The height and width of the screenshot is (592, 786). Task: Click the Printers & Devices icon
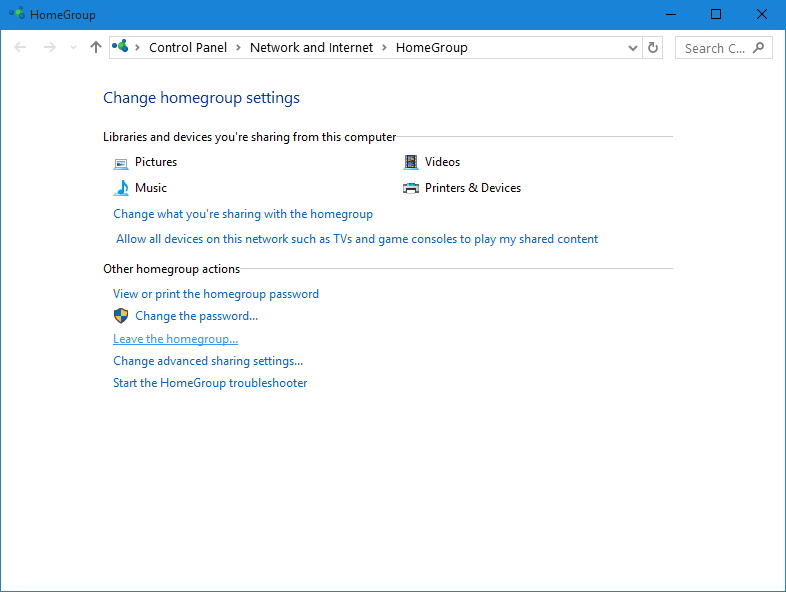click(411, 188)
